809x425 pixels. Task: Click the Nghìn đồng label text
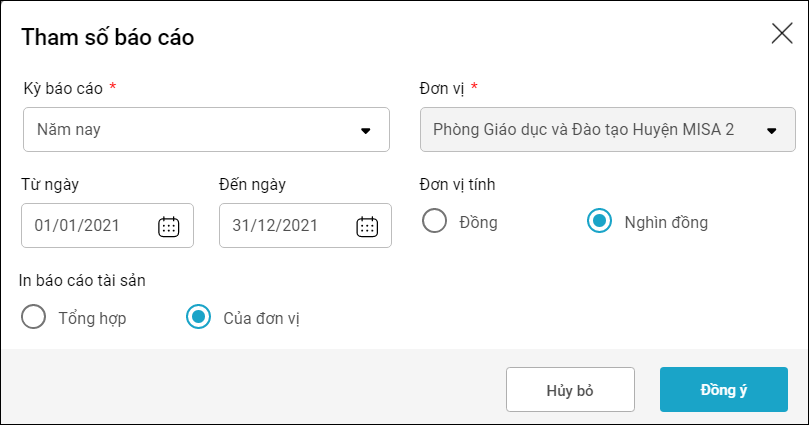tap(666, 222)
